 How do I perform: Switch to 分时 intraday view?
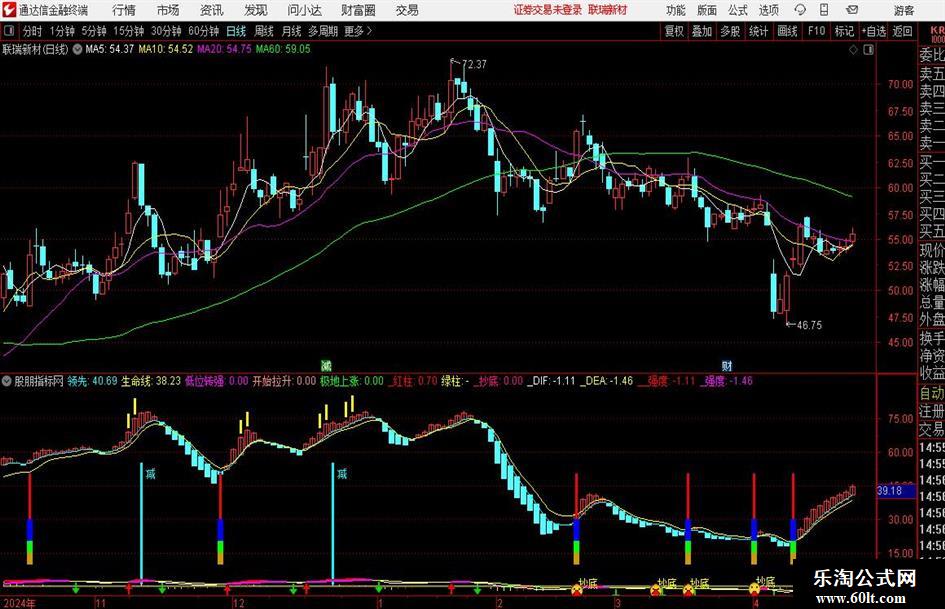point(32,31)
